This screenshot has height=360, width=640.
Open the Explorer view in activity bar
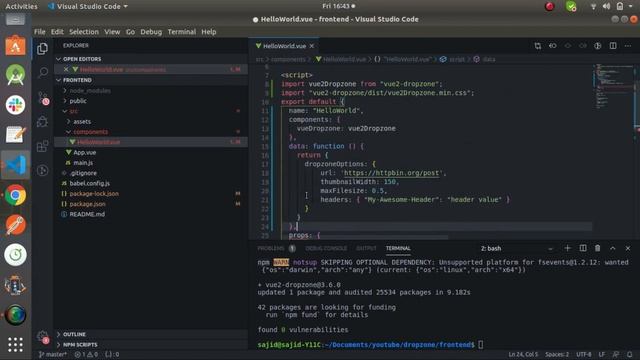pyautogui.click(x=42, y=49)
